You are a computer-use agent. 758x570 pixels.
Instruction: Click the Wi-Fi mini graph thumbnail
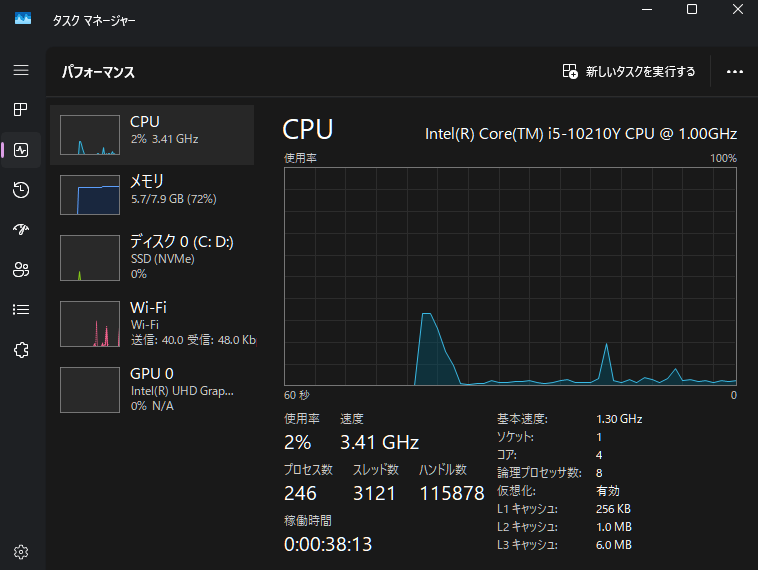[90, 324]
